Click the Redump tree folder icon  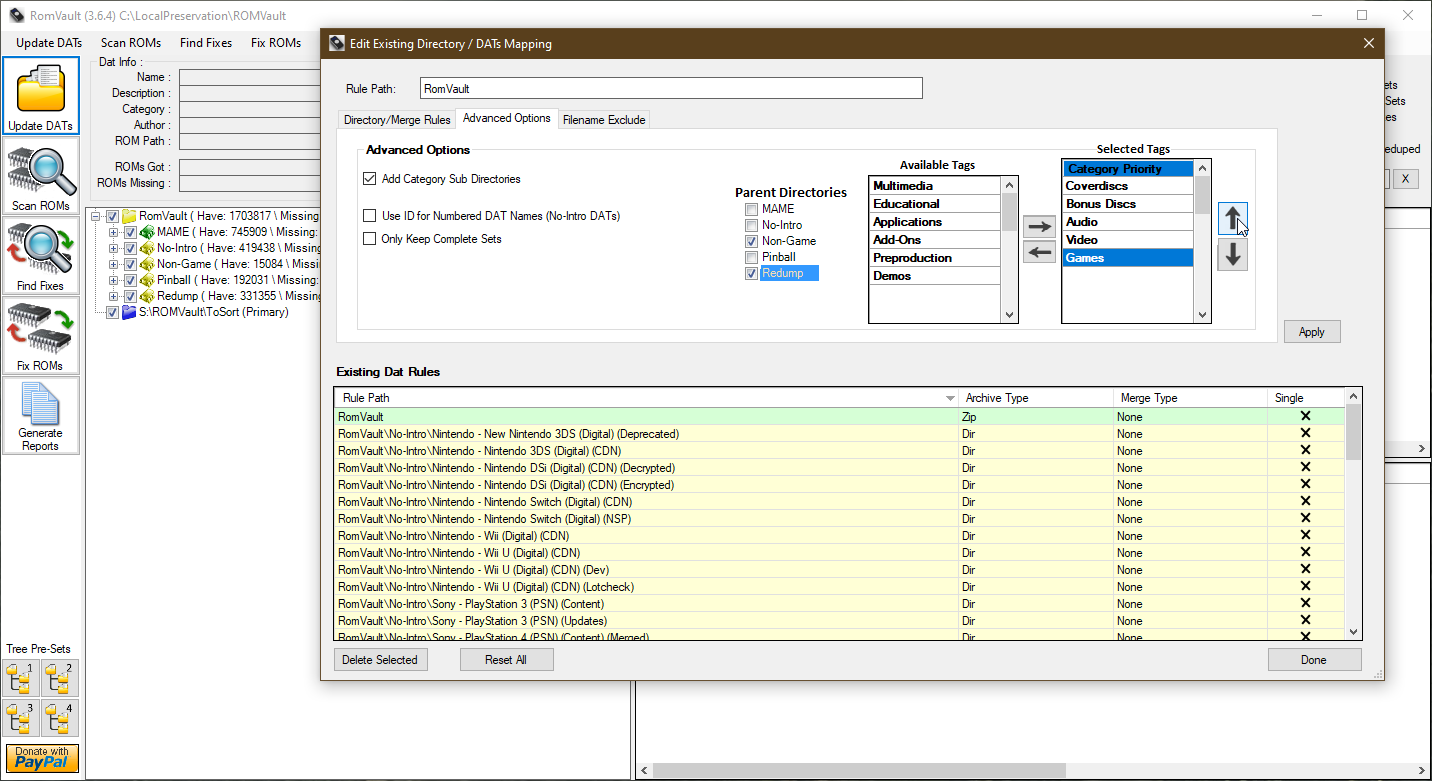(x=146, y=296)
